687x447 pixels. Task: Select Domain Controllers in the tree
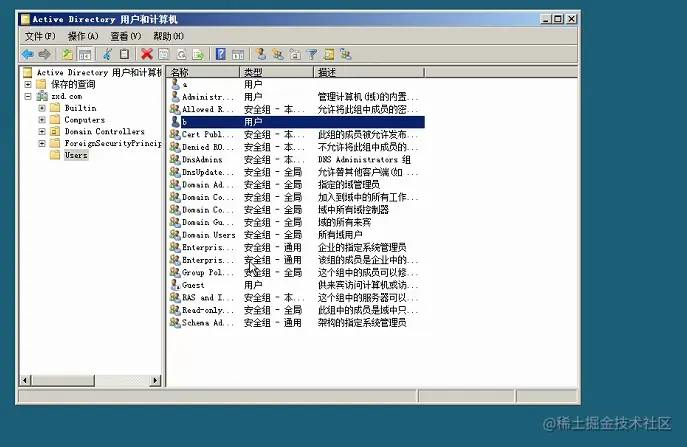[x=104, y=131]
